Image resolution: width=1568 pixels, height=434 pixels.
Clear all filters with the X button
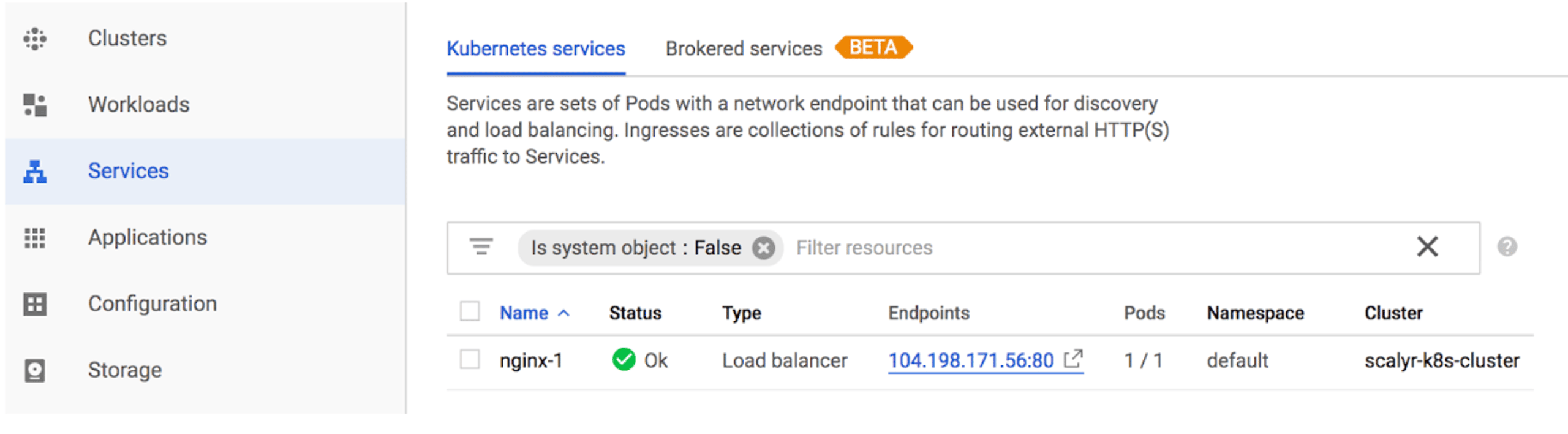[x=1427, y=247]
